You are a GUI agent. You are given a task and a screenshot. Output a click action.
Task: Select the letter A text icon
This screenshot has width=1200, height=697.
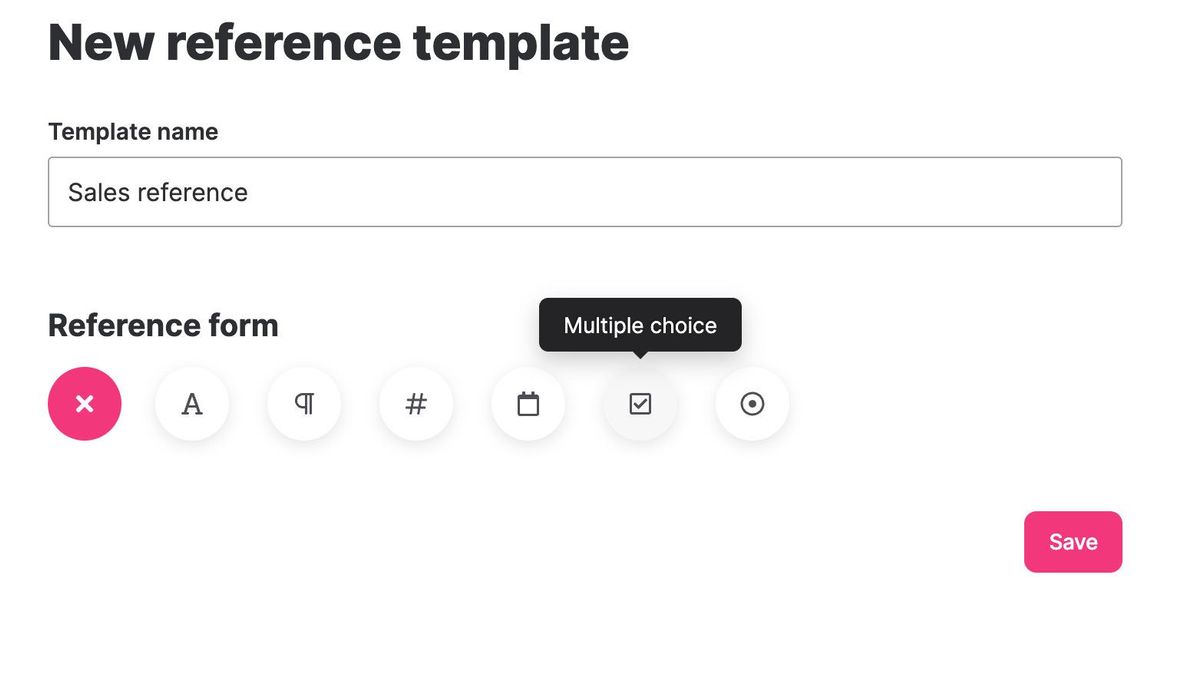tap(192, 404)
